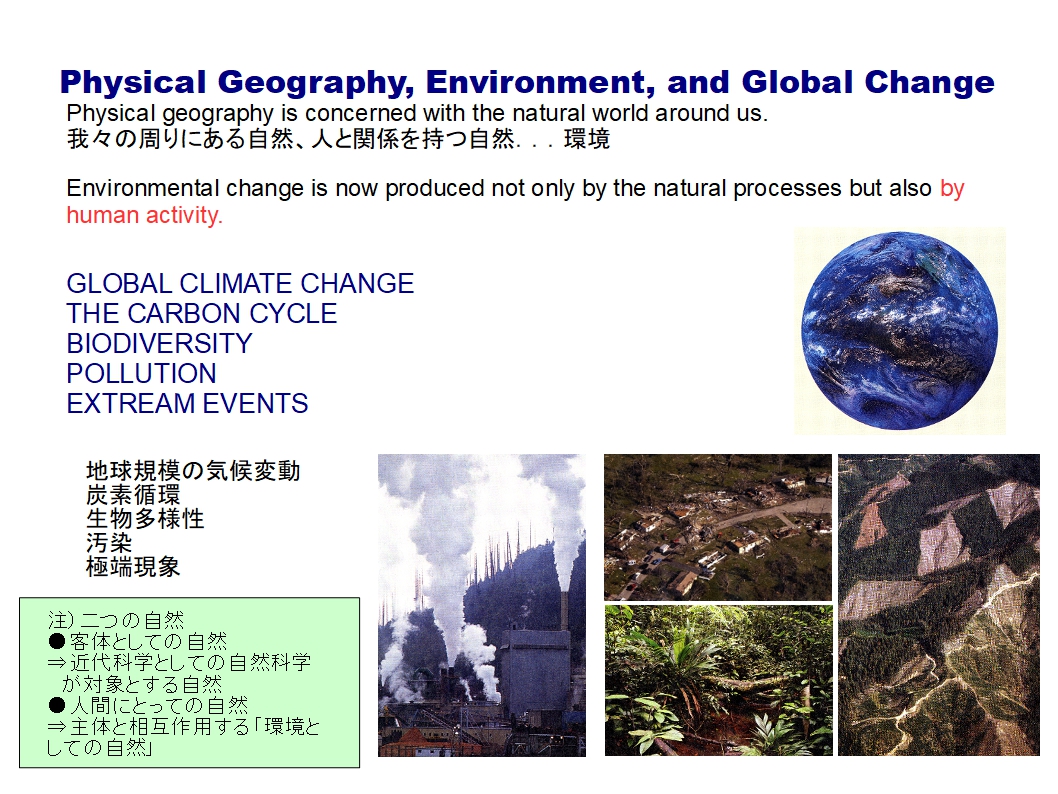
Task: Select the rainforest vegetation photo
Action: pos(719,680)
